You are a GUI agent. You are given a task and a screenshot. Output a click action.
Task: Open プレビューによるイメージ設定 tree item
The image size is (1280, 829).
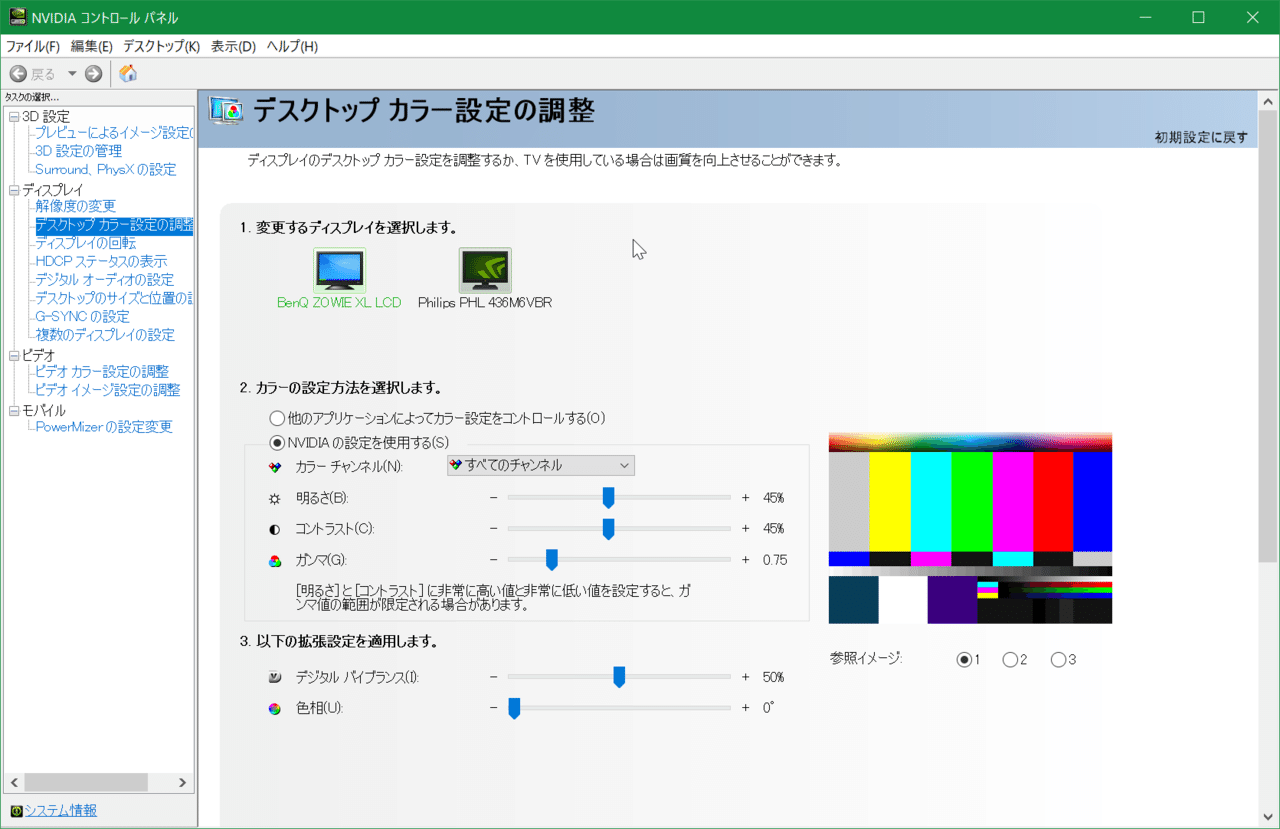click(x=114, y=133)
